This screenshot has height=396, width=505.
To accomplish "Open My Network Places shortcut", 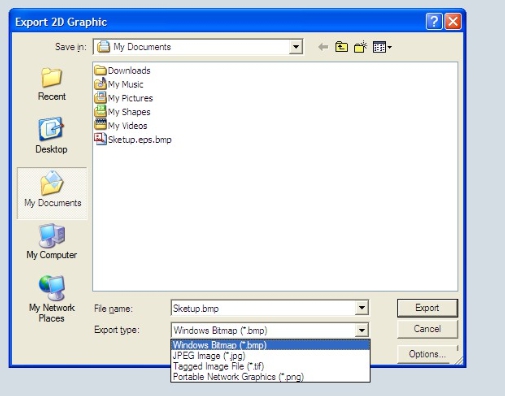I will tap(52, 299).
